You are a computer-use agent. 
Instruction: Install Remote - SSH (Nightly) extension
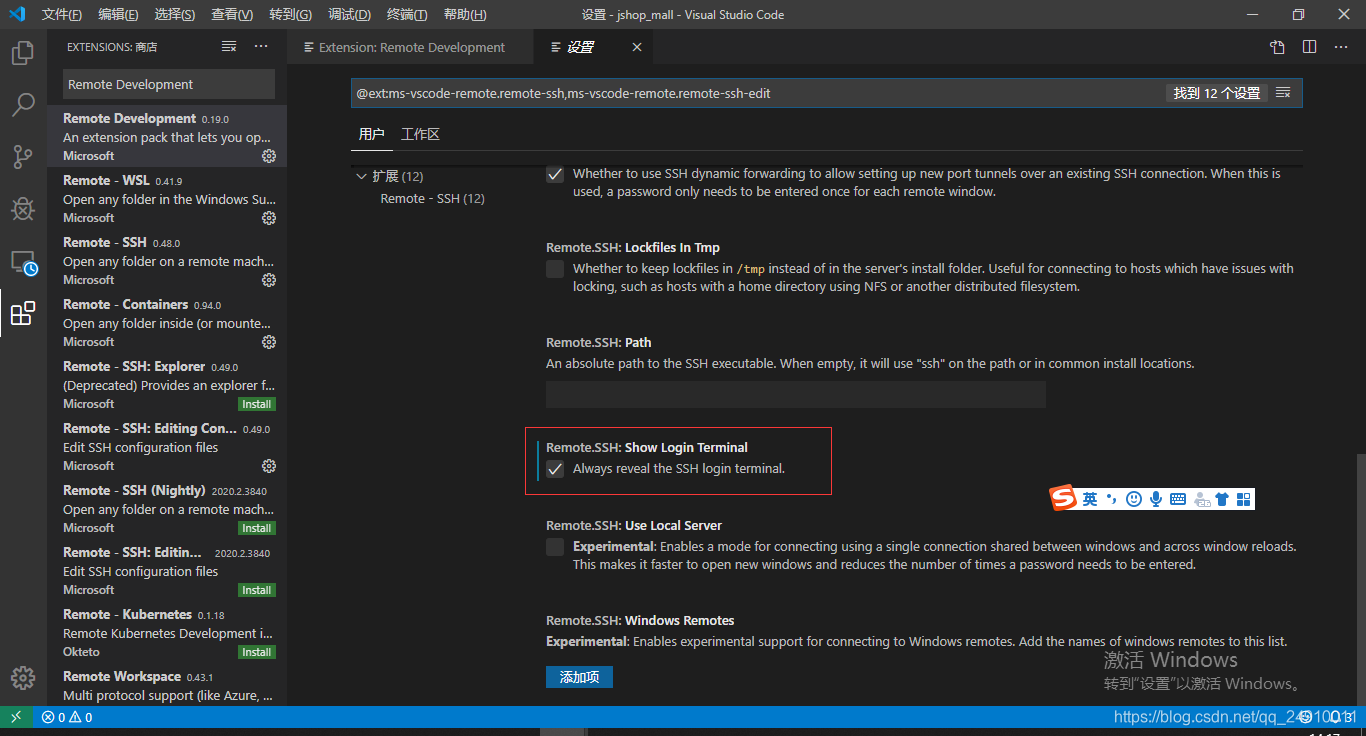tap(257, 528)
